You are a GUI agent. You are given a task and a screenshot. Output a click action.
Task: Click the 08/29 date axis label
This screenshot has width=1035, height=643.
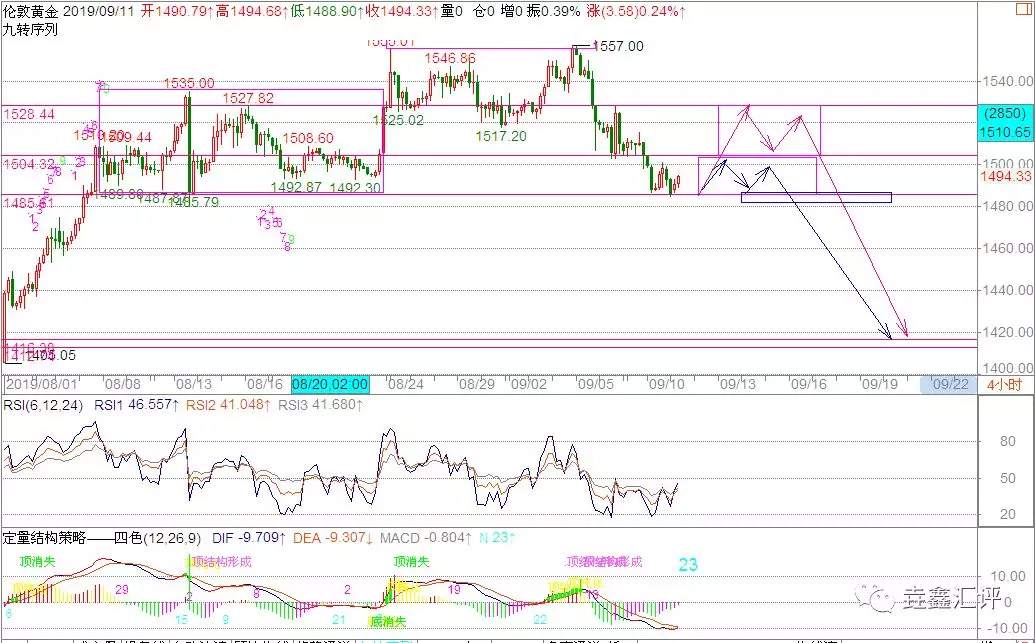[476, 384]
